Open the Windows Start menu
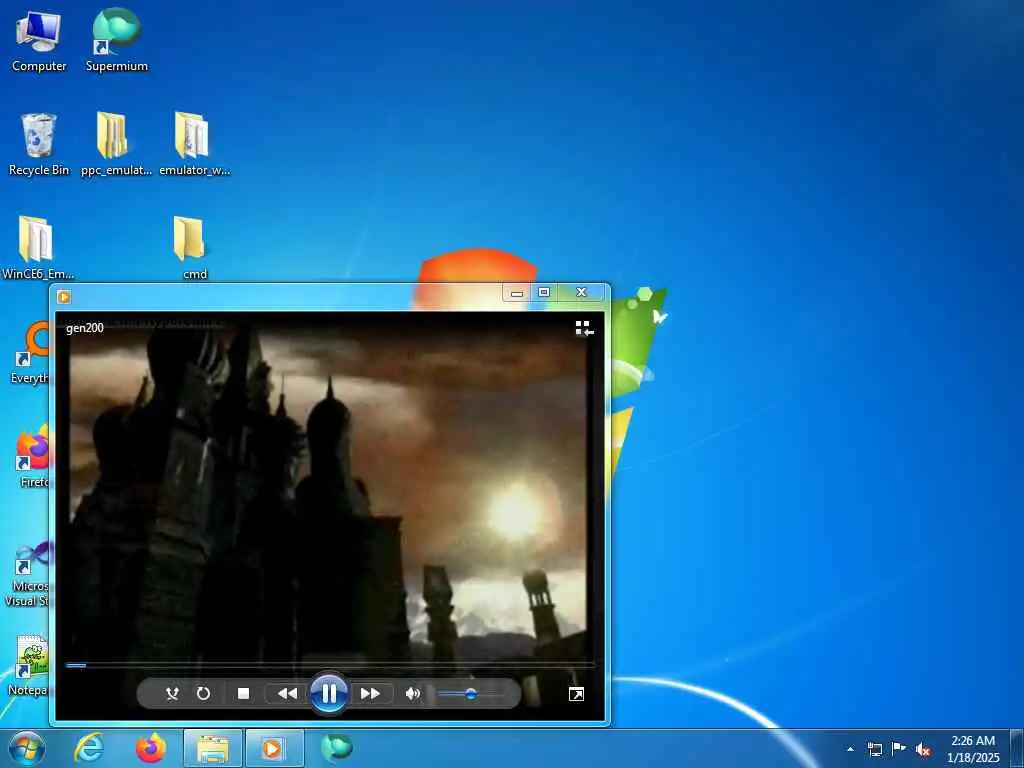The height and width of the screenshot is (768, 1024). [27, 748]
